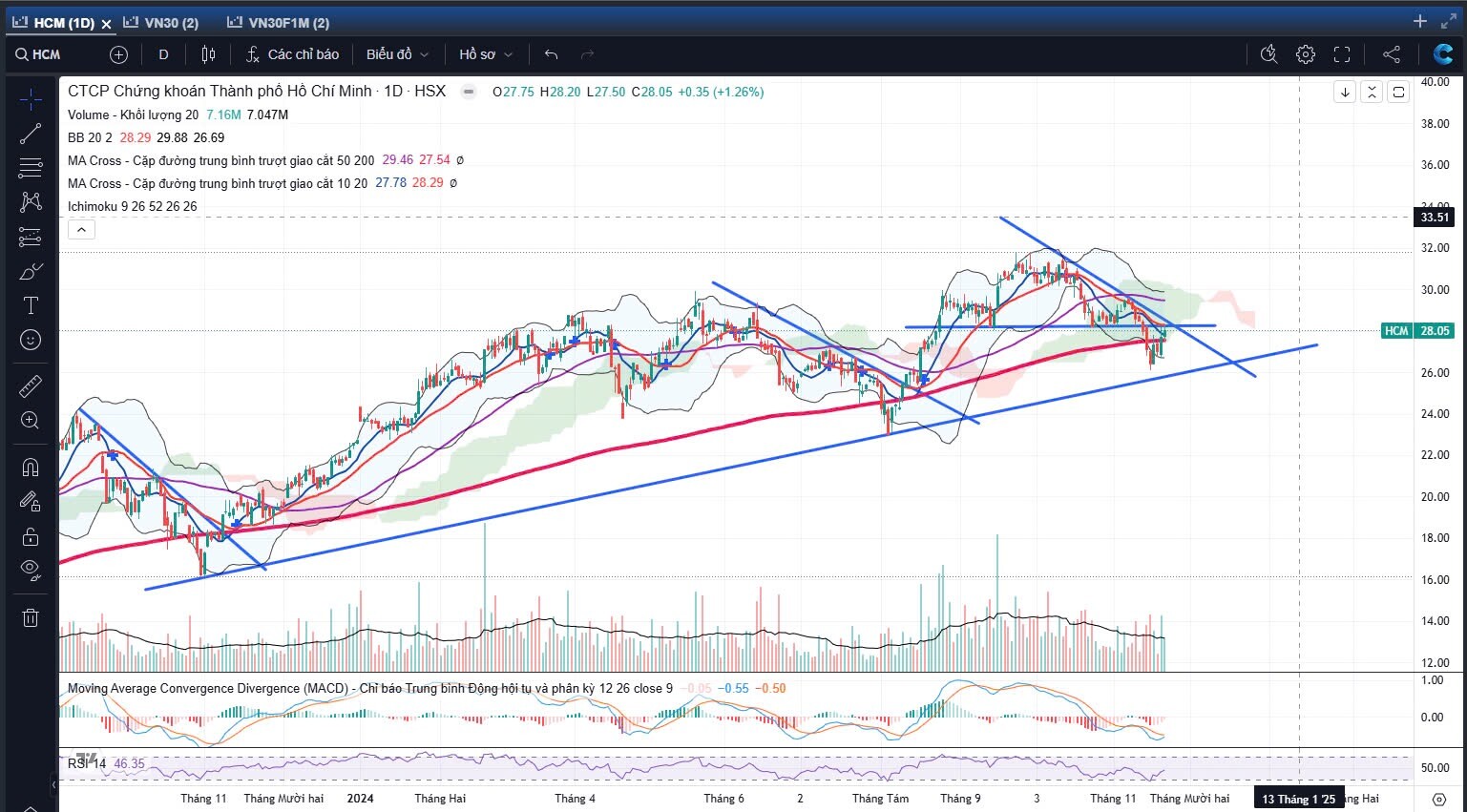The image size is (1467, 812).
Task: Open the pattern drawing tools
Action: (x=31, y=202)
